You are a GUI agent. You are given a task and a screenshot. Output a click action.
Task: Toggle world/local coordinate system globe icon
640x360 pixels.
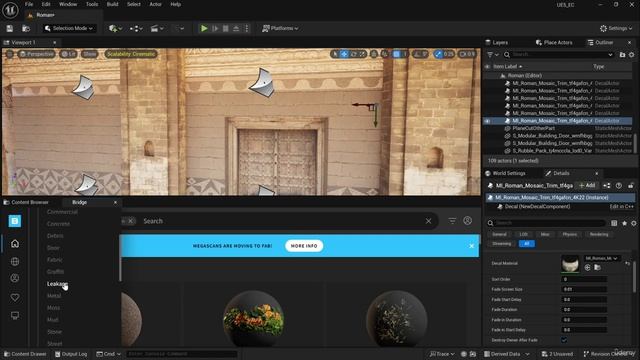pos(374,54)
